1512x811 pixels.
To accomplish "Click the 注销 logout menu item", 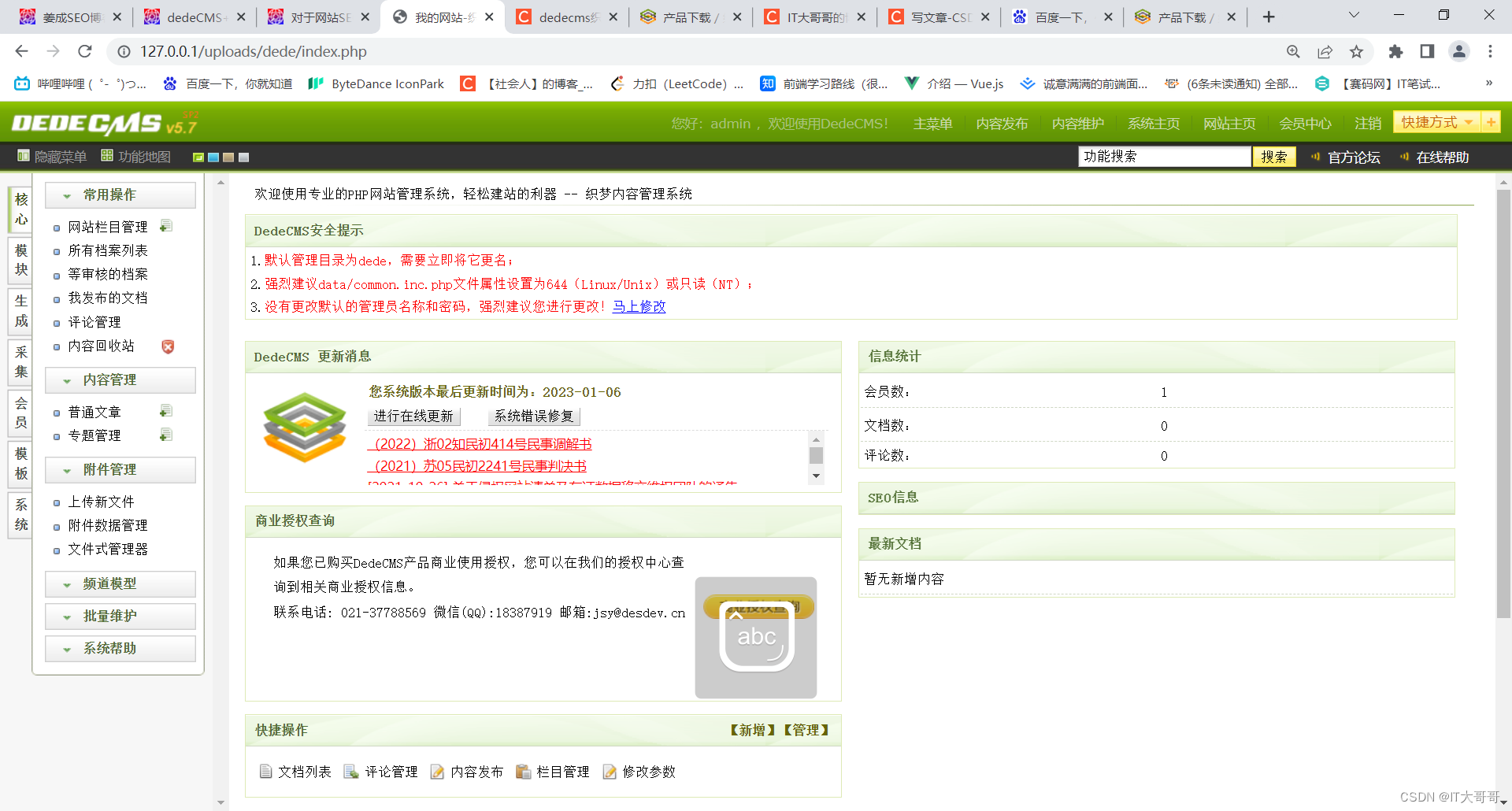I will click(1368, 124).
